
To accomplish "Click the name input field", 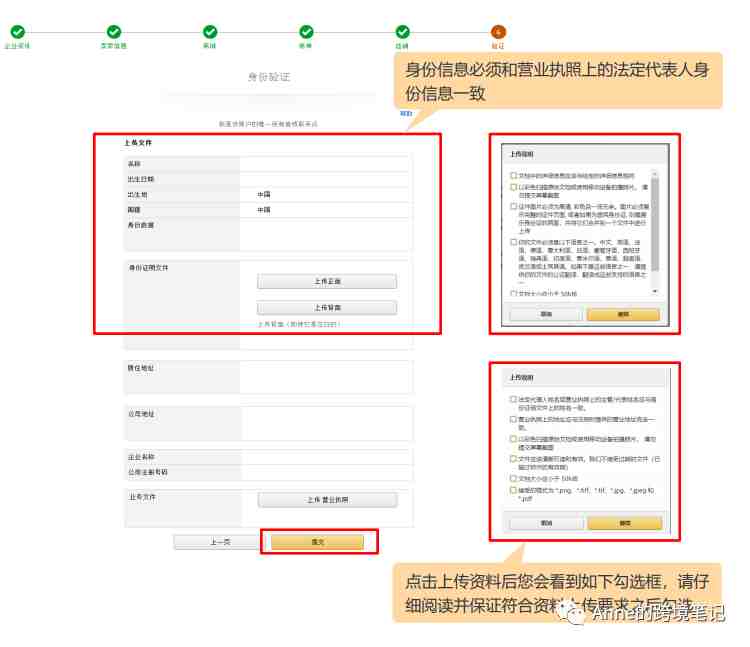I will tap(326, 164).
